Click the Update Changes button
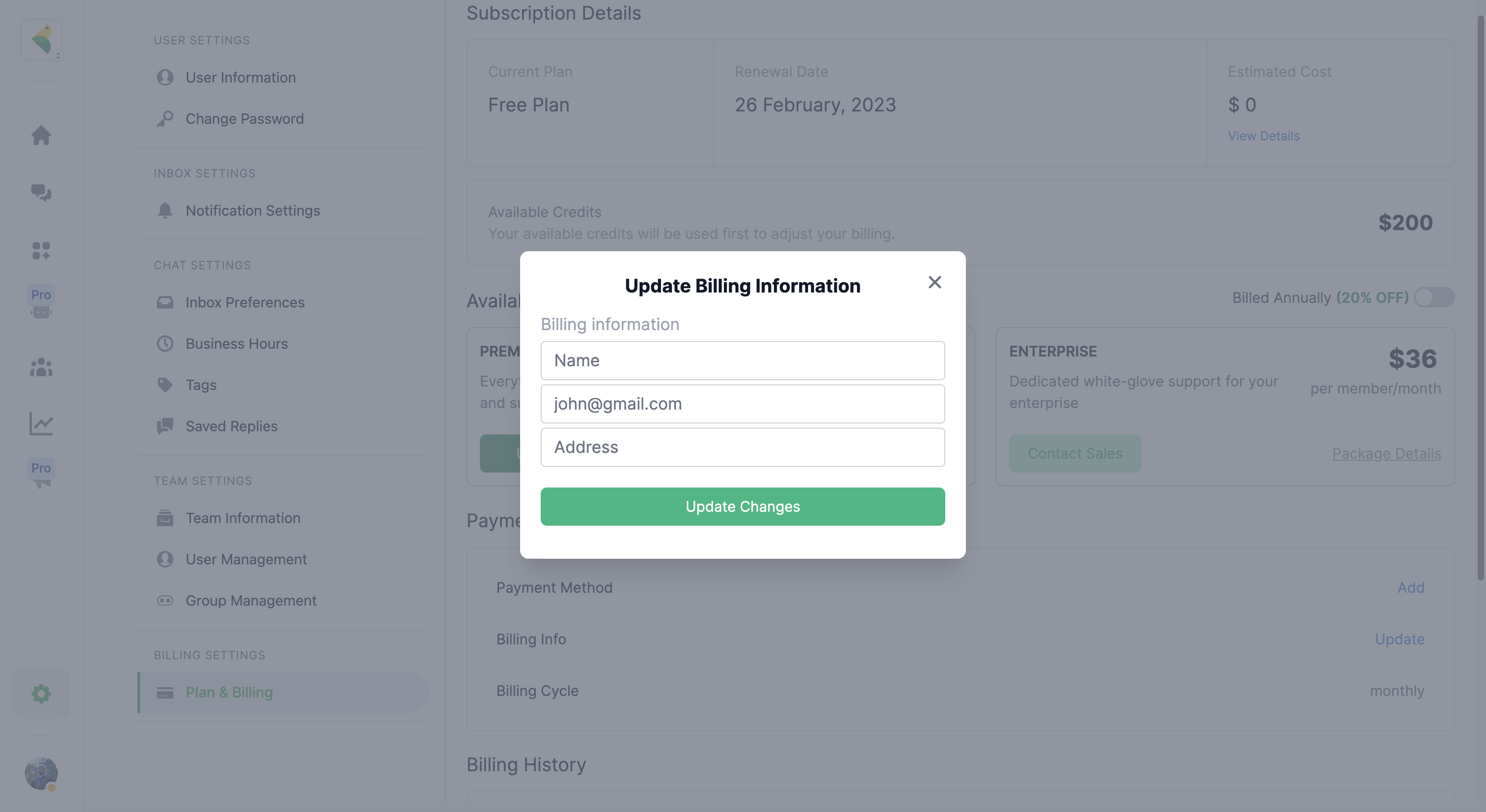The image size is (1486, 812). (x=742, y=507)
